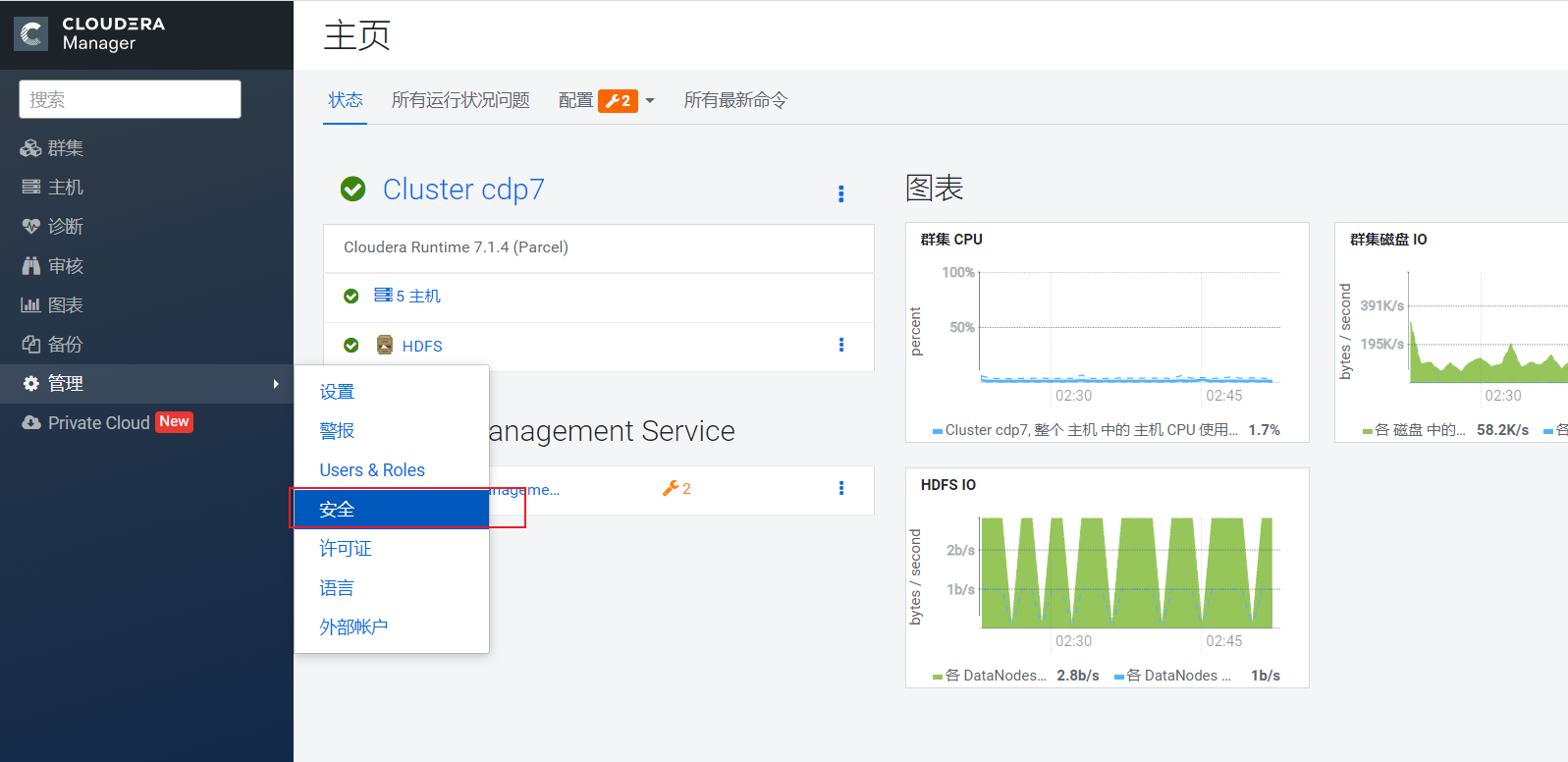
Task: Expand the 配置 dropdown caret
Action: tap(650, 101)
